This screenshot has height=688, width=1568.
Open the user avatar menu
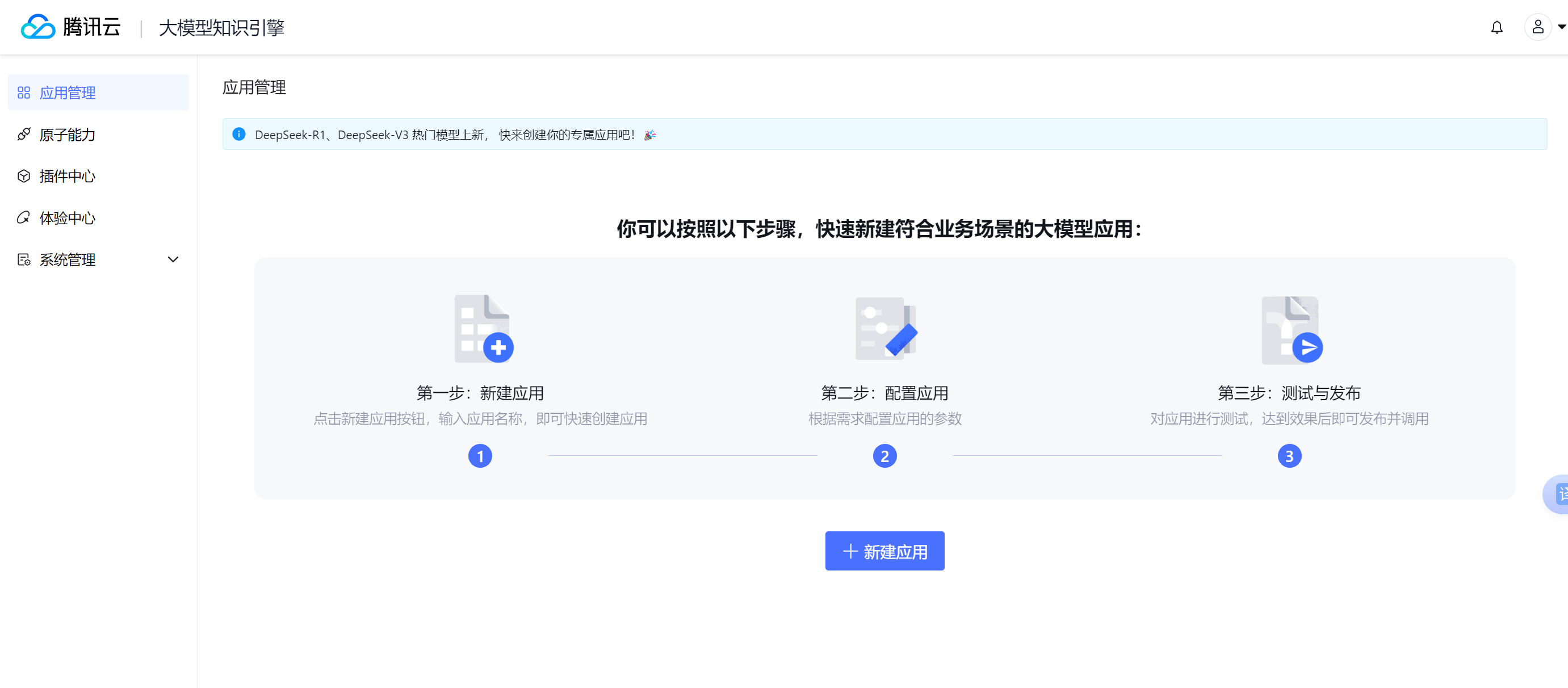click(1537, 27)
